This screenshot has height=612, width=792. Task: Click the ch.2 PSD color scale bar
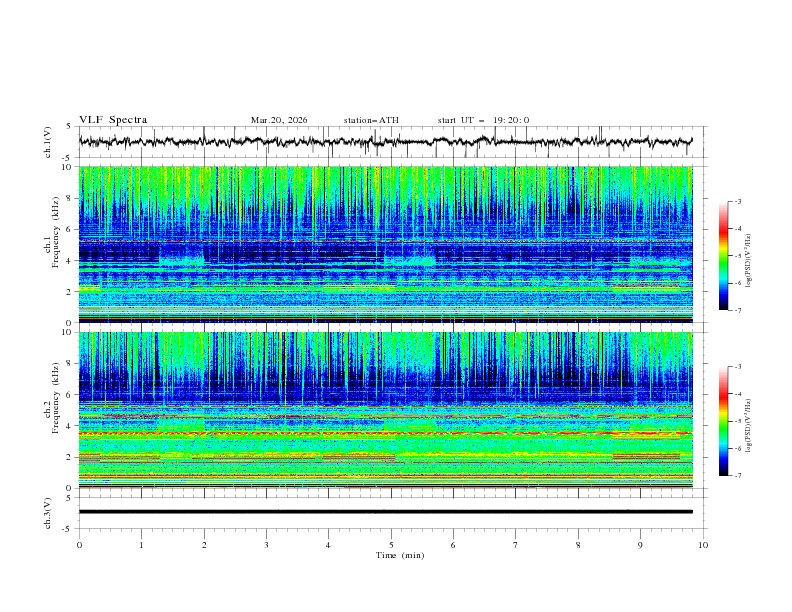pyautogui.click(x=723, y=421)
